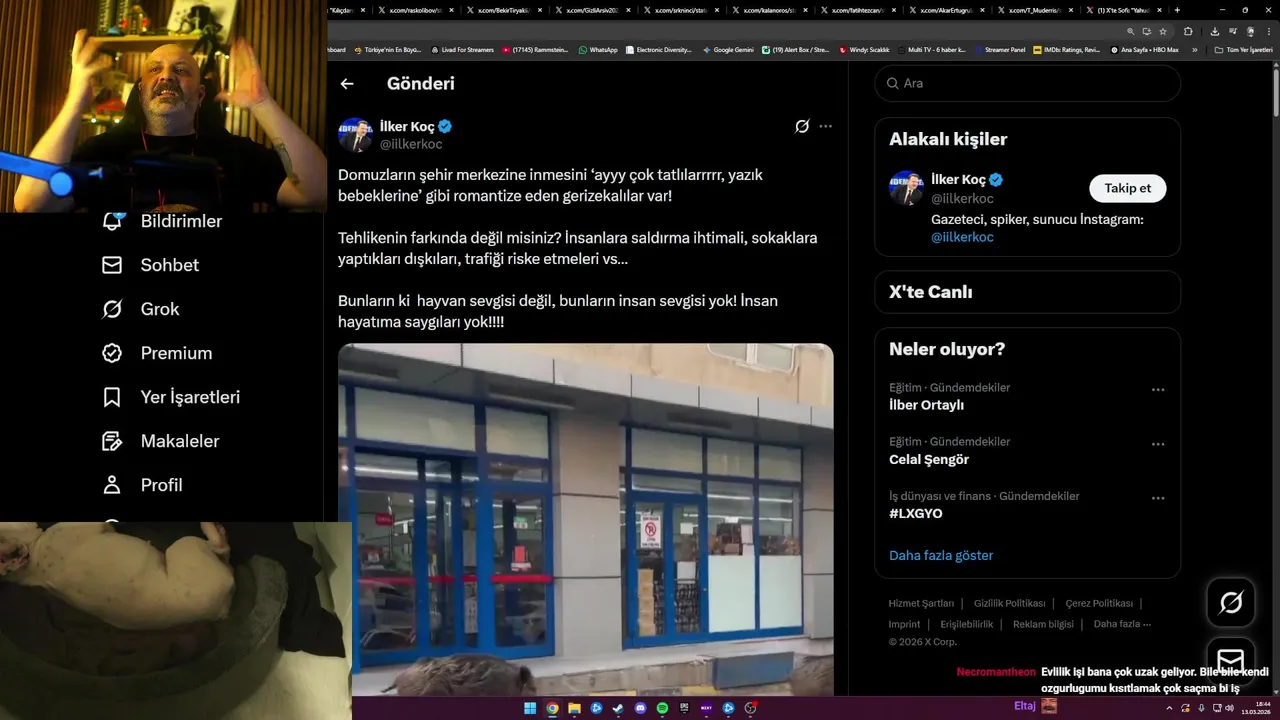Open Epic Games launcher from taskbar
Screen dimensions: 1280x720
pos(684,708)
